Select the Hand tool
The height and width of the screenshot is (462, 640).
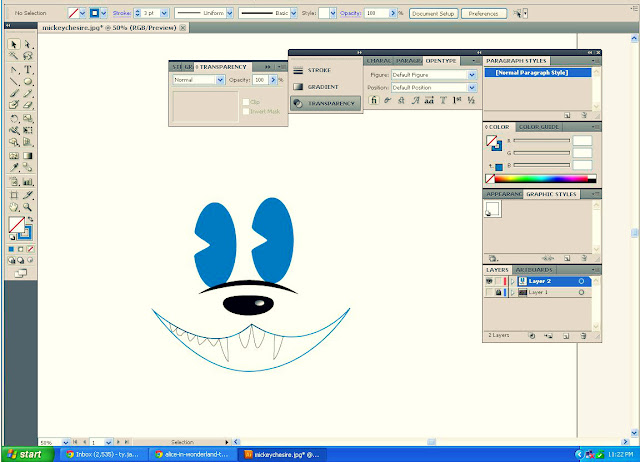(x=13, y=207)
